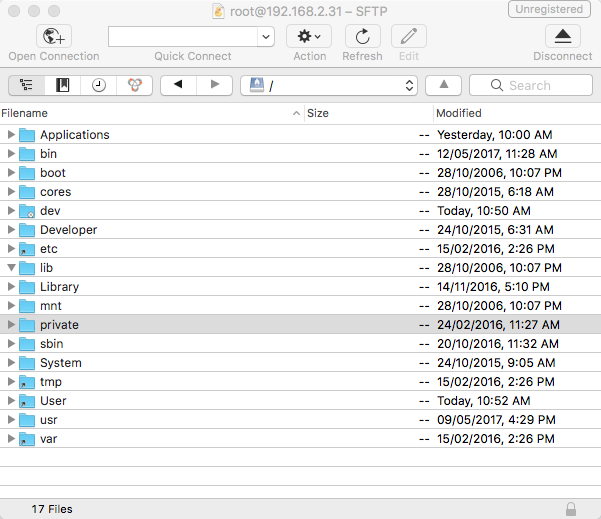Expand the private folder
This screenshot has width=601, height=519.
pyautogui.click(x=11, y=325)
